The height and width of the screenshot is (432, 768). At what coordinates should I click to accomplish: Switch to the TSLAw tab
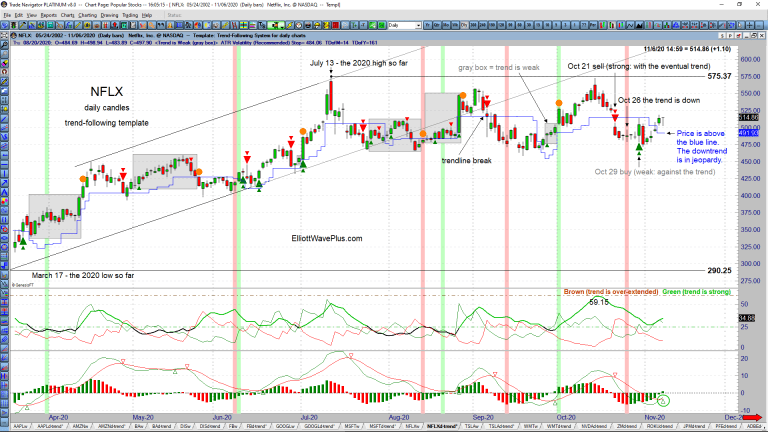pyautogui.click(x=472, y=427)
